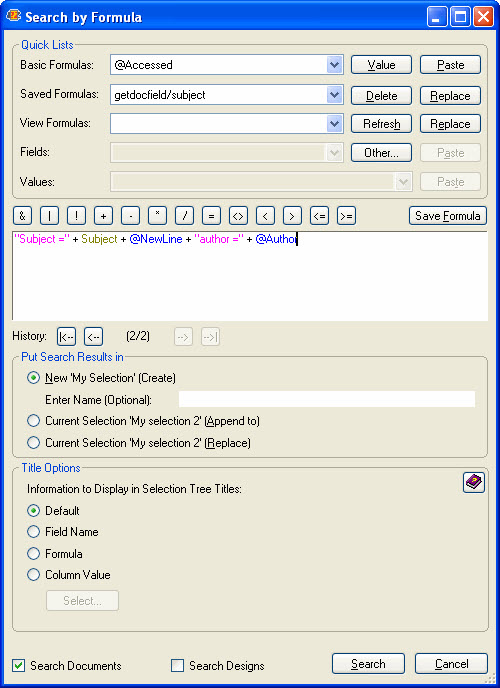Click the Save Formula button
This screenshot has height=688, width=500.
coord(448,215)
